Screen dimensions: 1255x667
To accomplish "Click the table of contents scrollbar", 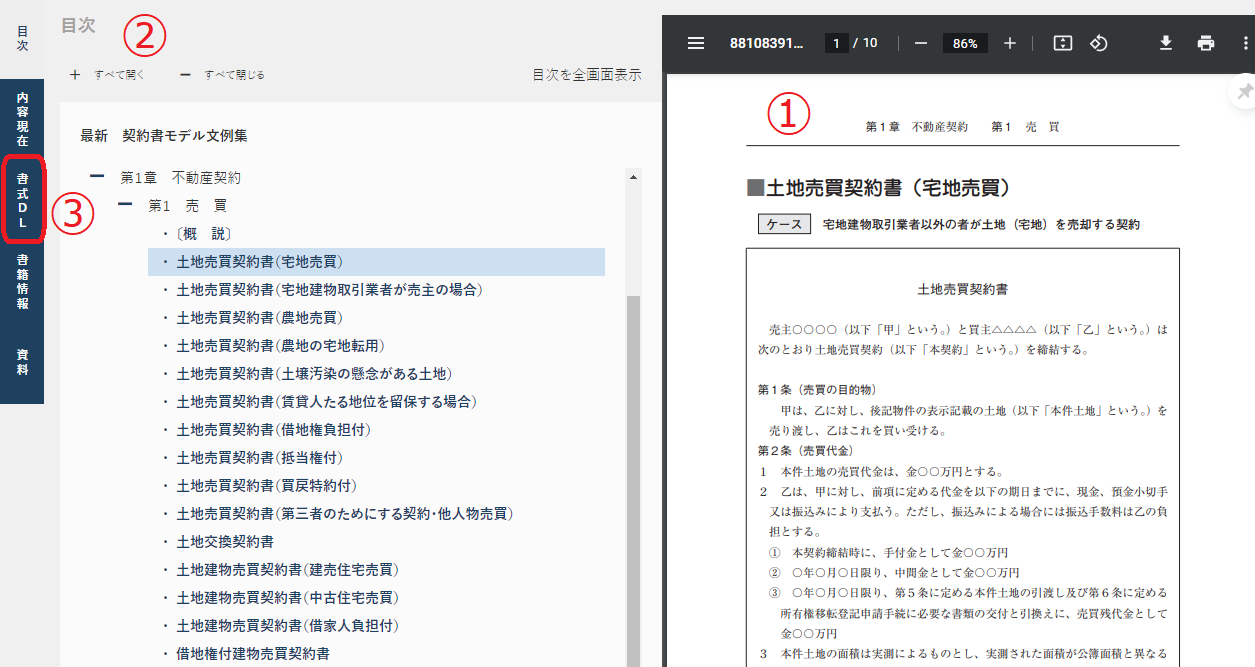I will pos(632,450).
